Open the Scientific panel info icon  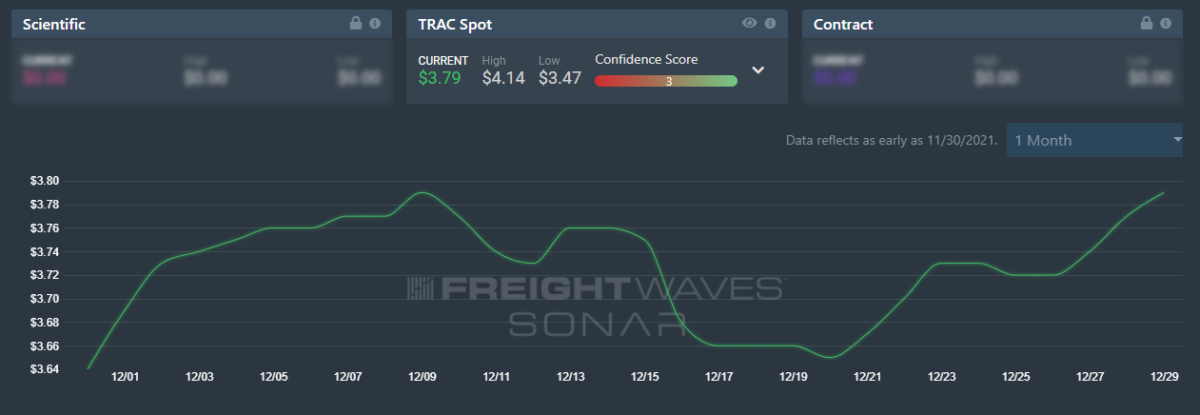[x=375, y=23]
